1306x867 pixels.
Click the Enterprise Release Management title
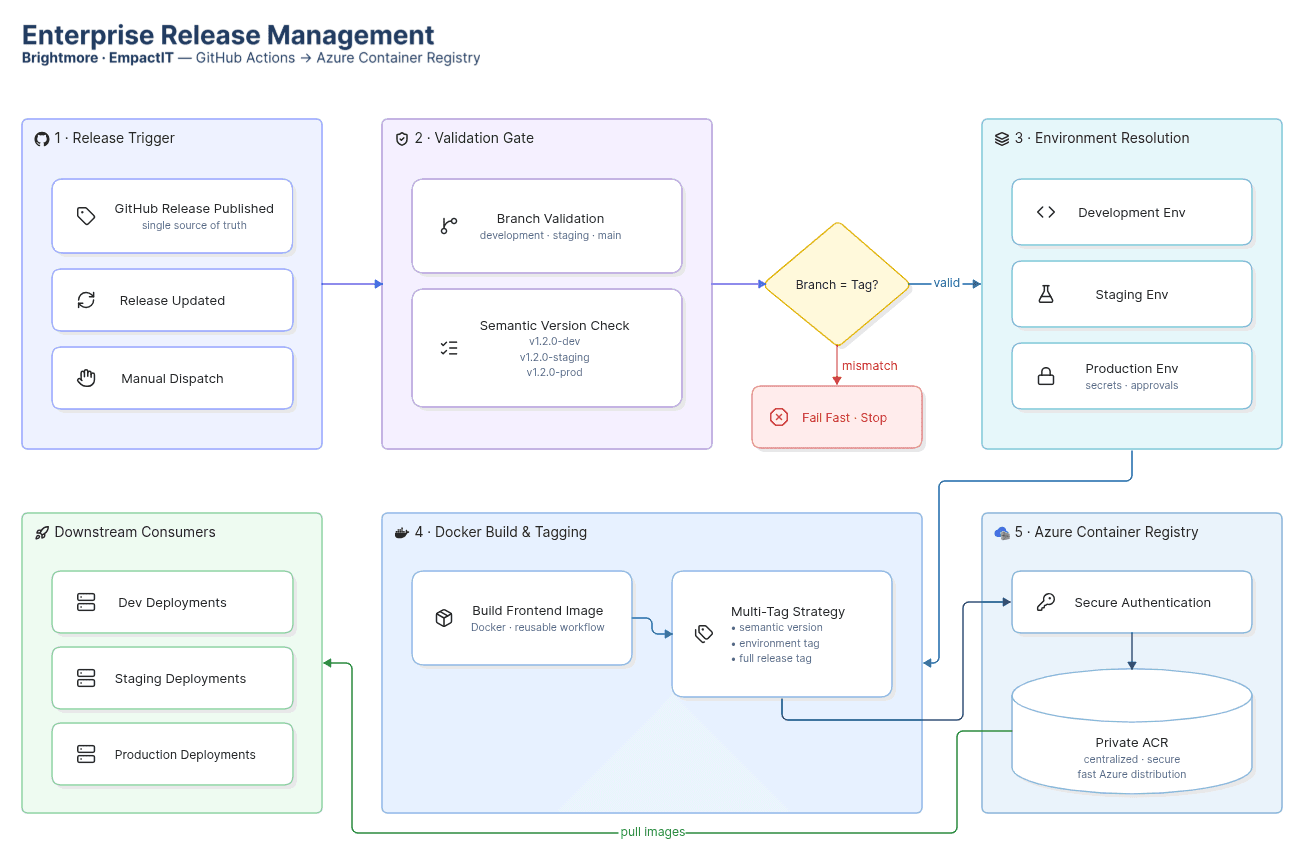click(x=229, y=35)
